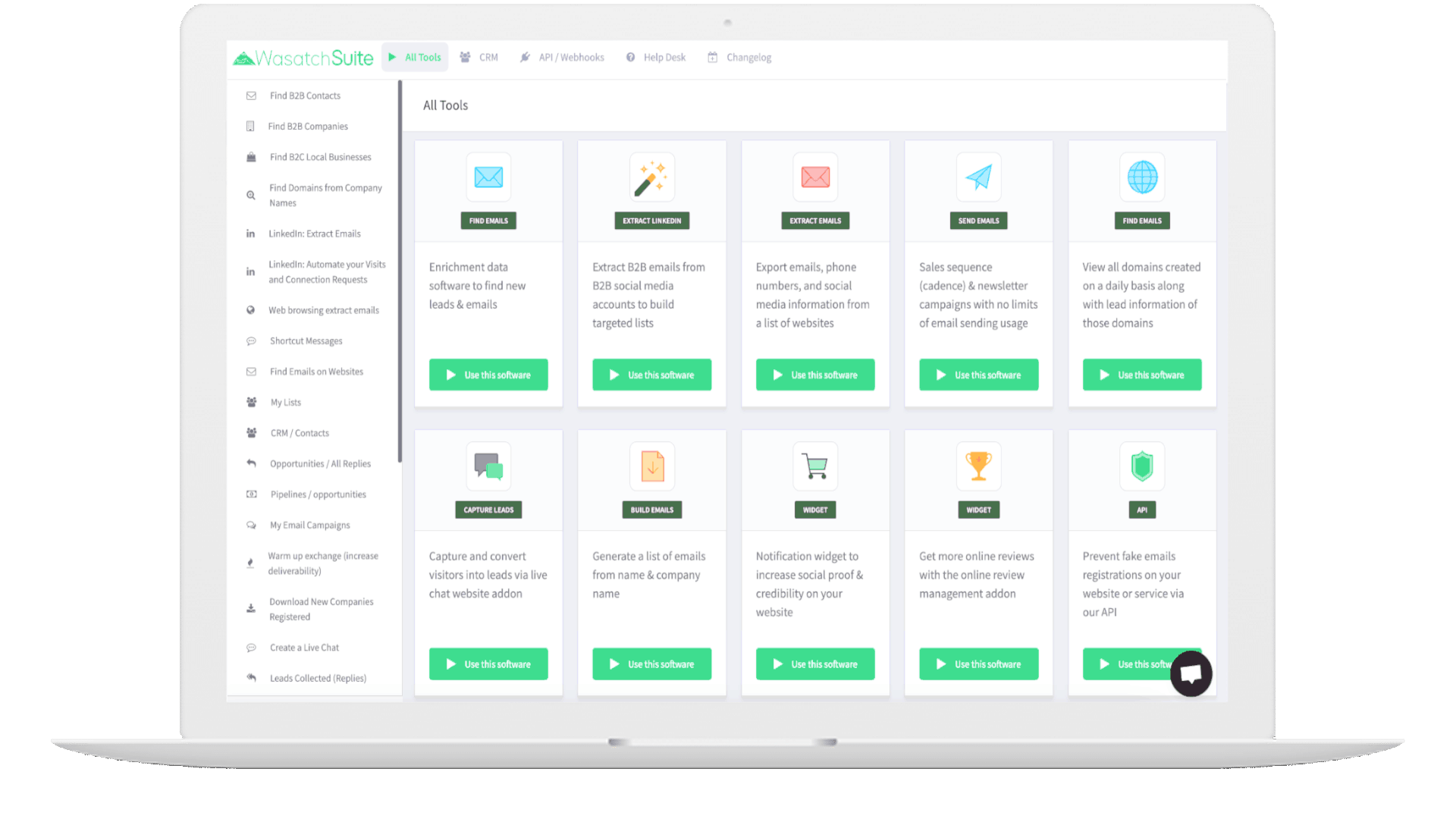Image resolution: width=1456 pixels, height=819 pixels.
Task: Click shield icon on API card
Action: click(1142, 466)
